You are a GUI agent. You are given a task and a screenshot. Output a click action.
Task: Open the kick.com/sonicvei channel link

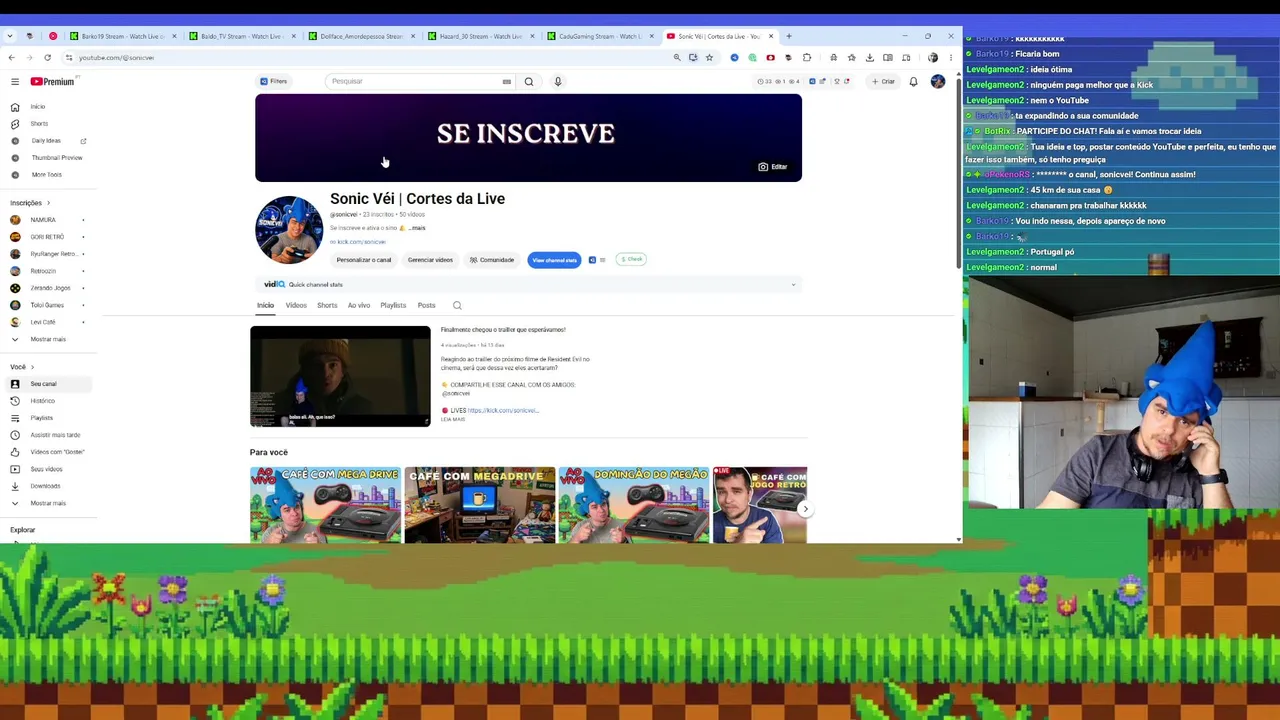pyautogui.click(x=361, y=242)
